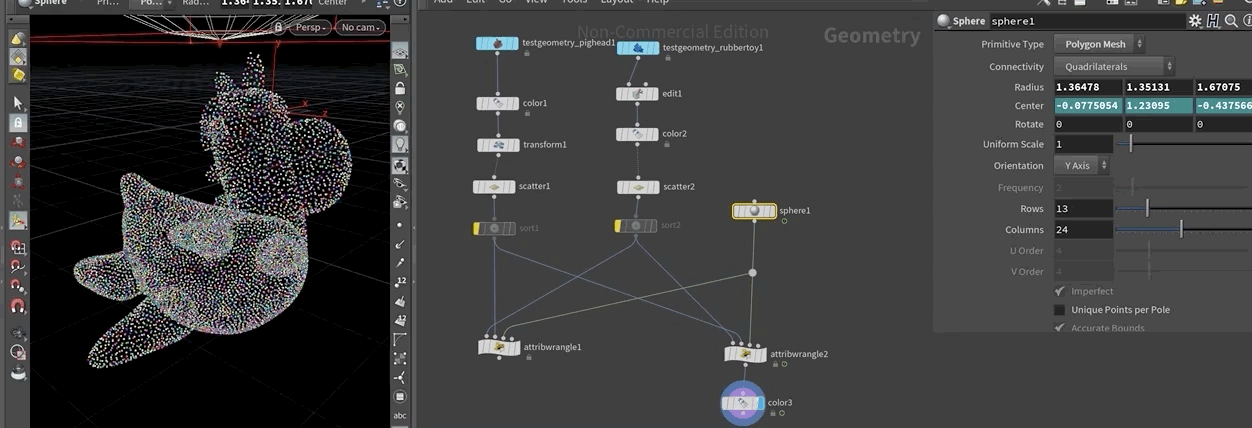
Task: Toggle the bypass flag on sort2 node
Action: 619,226
